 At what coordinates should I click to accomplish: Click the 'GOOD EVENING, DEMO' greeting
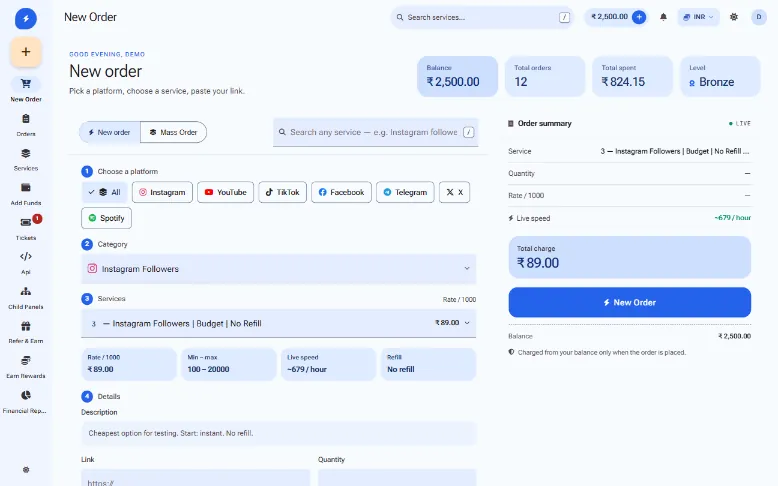pyautogui.click(x=107, y=54)
